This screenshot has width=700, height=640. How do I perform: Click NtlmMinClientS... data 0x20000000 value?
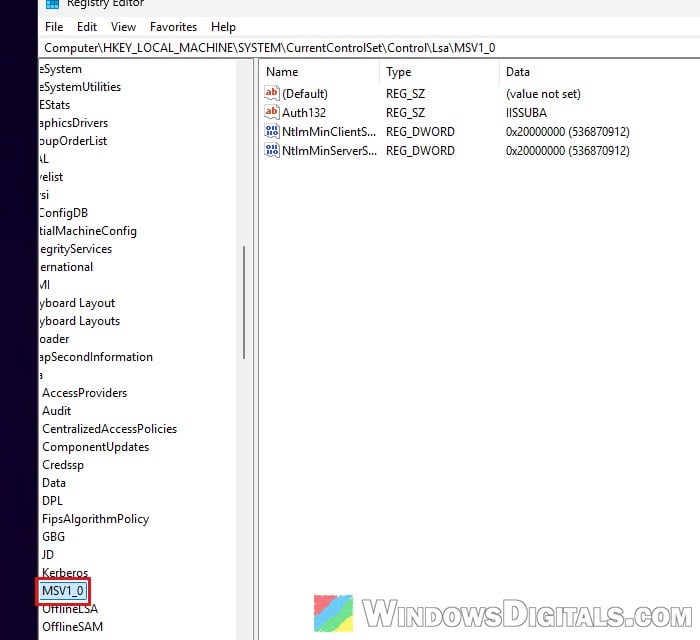567,132
